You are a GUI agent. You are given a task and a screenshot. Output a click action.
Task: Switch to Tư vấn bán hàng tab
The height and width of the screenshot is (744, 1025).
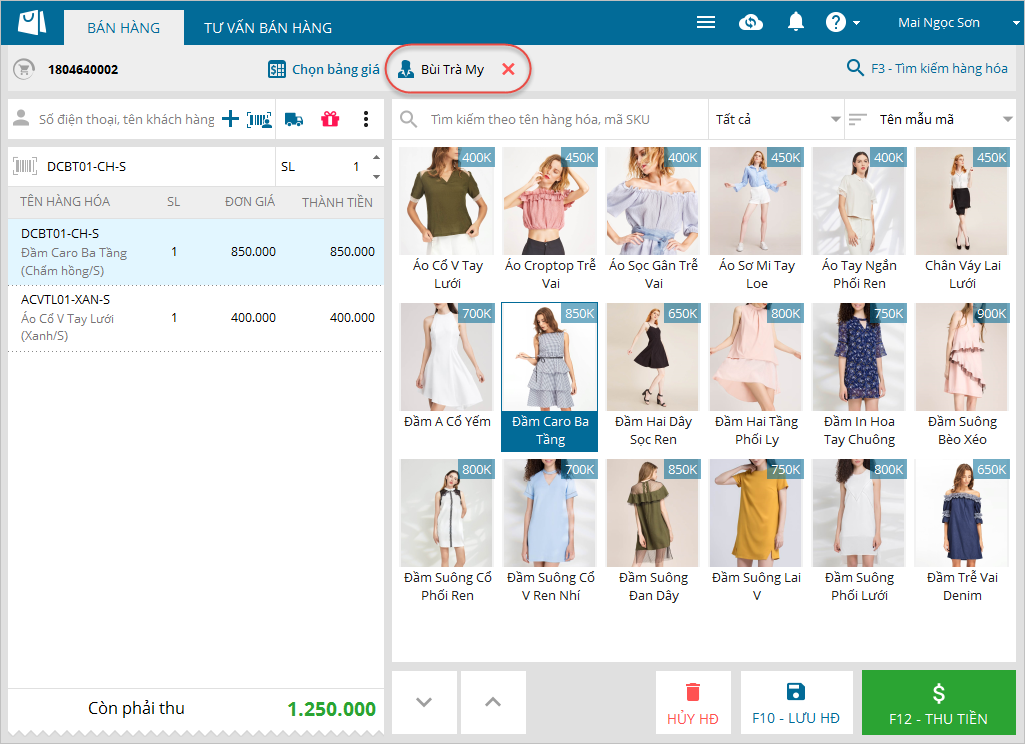268,28
